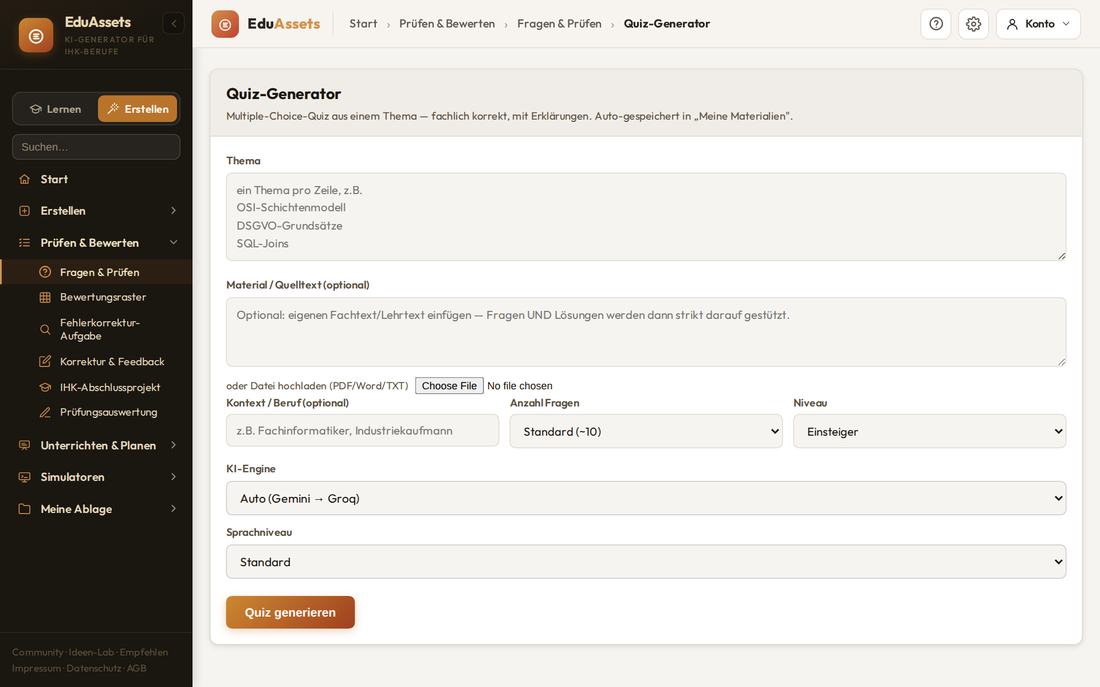This screenshot has height=687, width=1100.
Task: Click Start in the breadcrumb
Action: 363,24
